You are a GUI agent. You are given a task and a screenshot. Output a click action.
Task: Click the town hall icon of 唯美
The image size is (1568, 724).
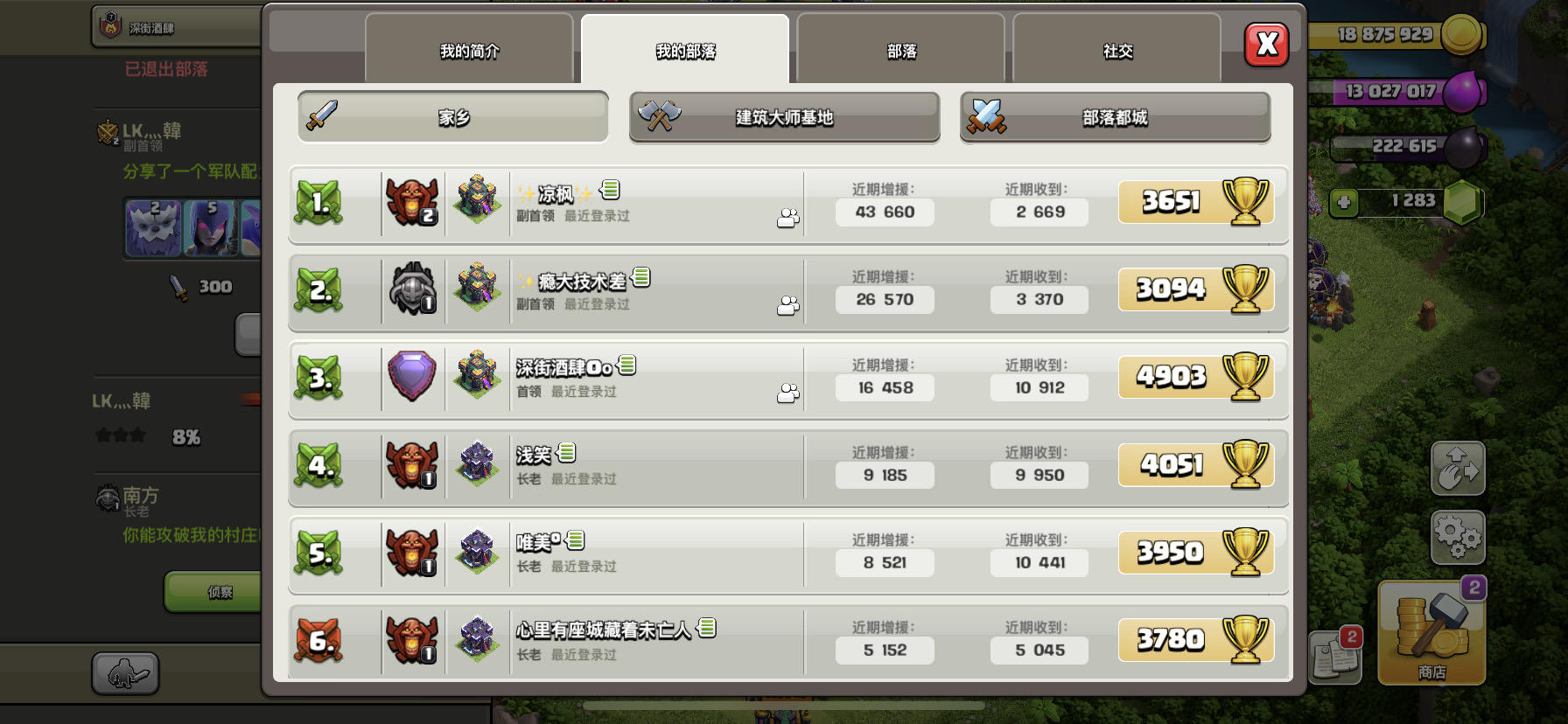(477, 551)
